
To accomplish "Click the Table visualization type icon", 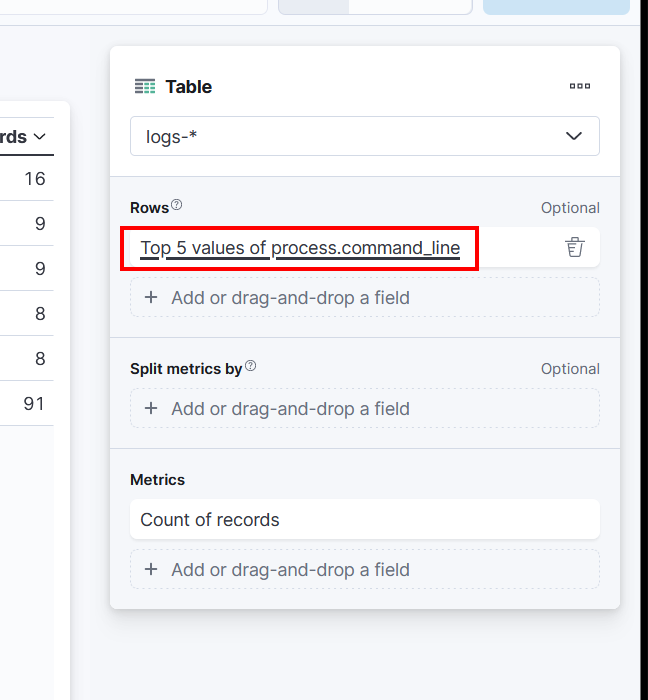I will [x=145, y=87].
